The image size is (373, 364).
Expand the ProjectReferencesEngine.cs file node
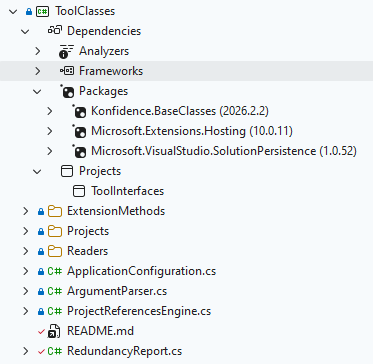tap(25, 311)
